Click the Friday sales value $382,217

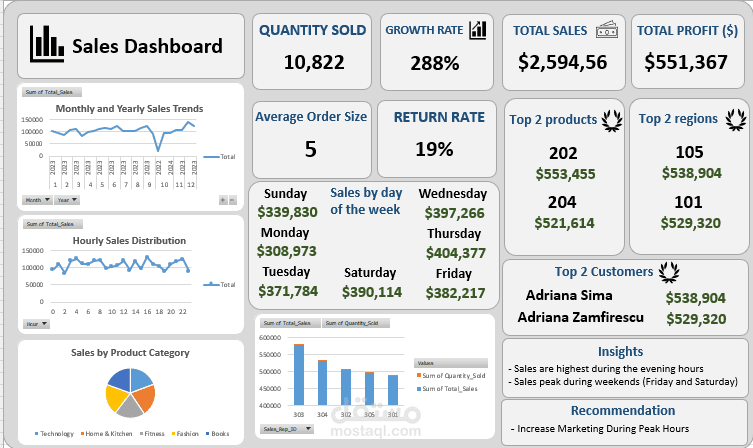(x=455, y=292)
